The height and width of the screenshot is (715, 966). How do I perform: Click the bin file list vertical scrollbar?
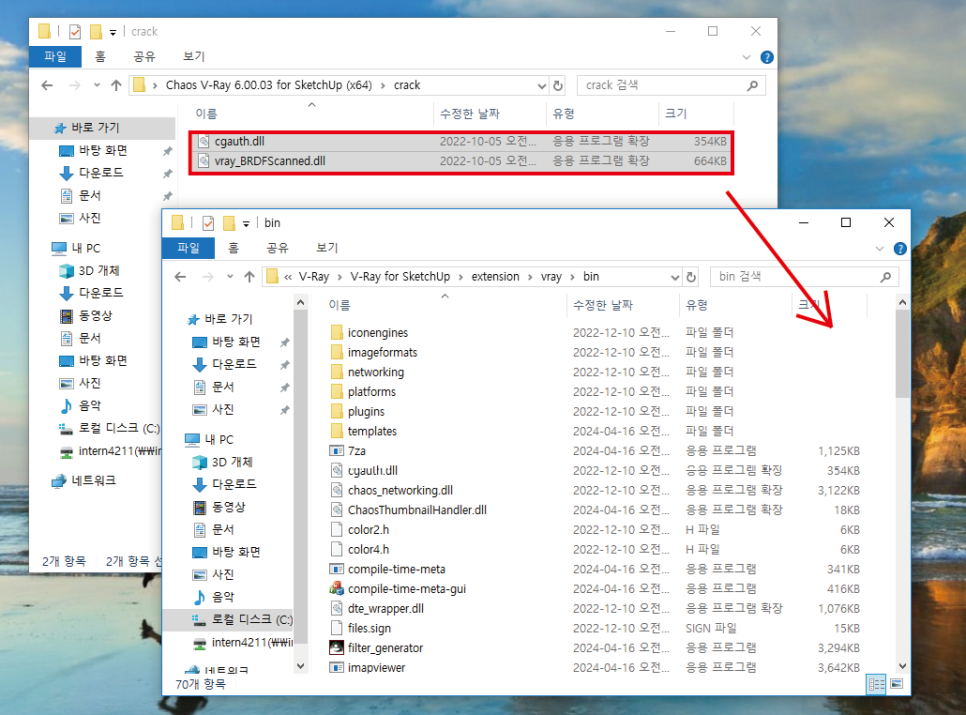[903, 354]
